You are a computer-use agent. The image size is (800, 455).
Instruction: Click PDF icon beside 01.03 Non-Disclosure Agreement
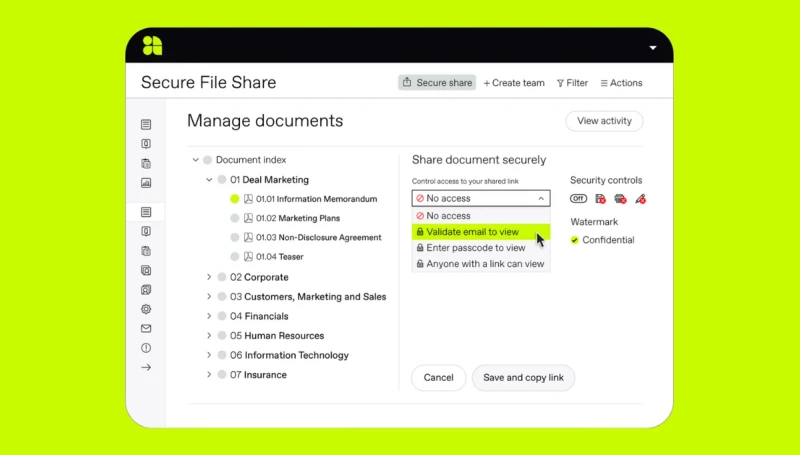pos(248,237)
